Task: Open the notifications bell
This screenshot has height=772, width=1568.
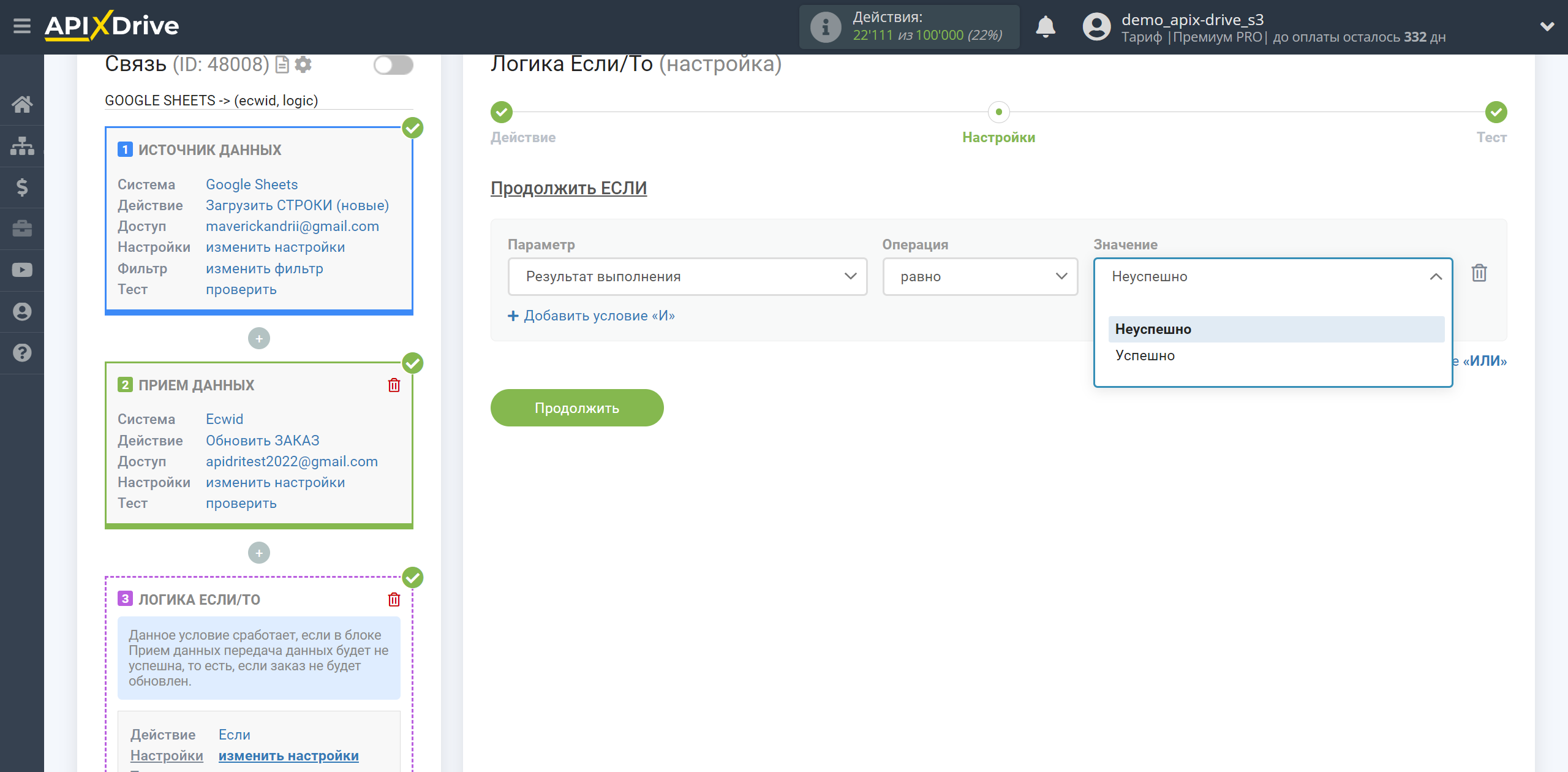Action: tap(1045, 27)
